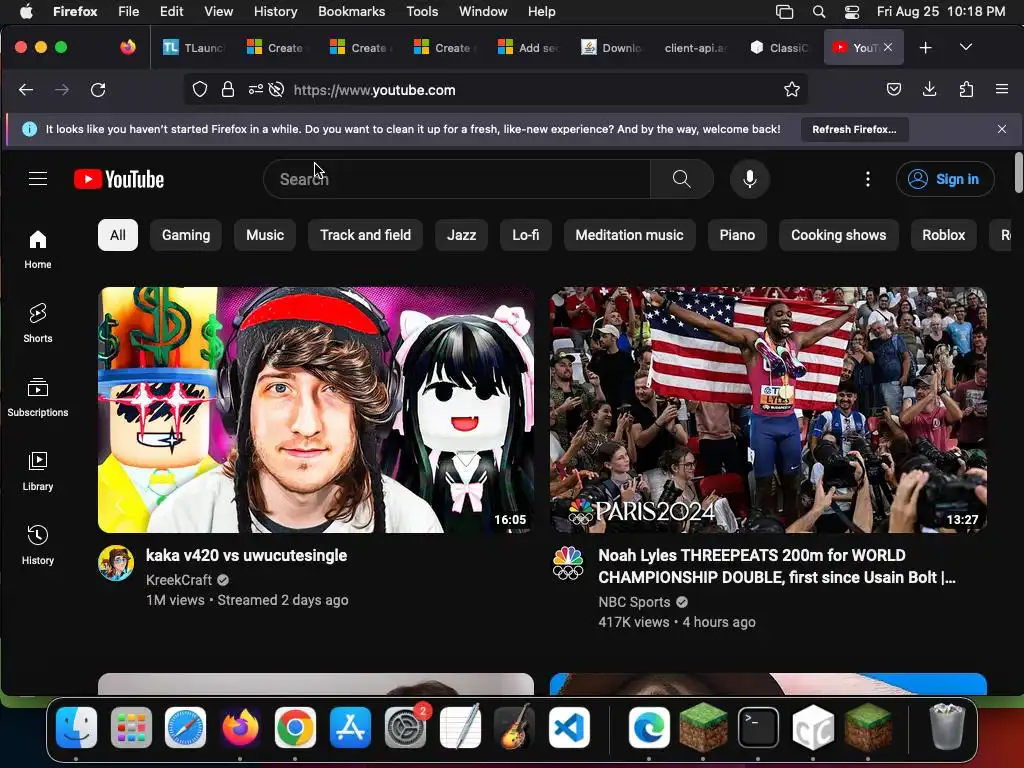Open Shorts from the sidebar
Image resolution: width=1024 pixels, height=768 pixels.
click(38, 323)
